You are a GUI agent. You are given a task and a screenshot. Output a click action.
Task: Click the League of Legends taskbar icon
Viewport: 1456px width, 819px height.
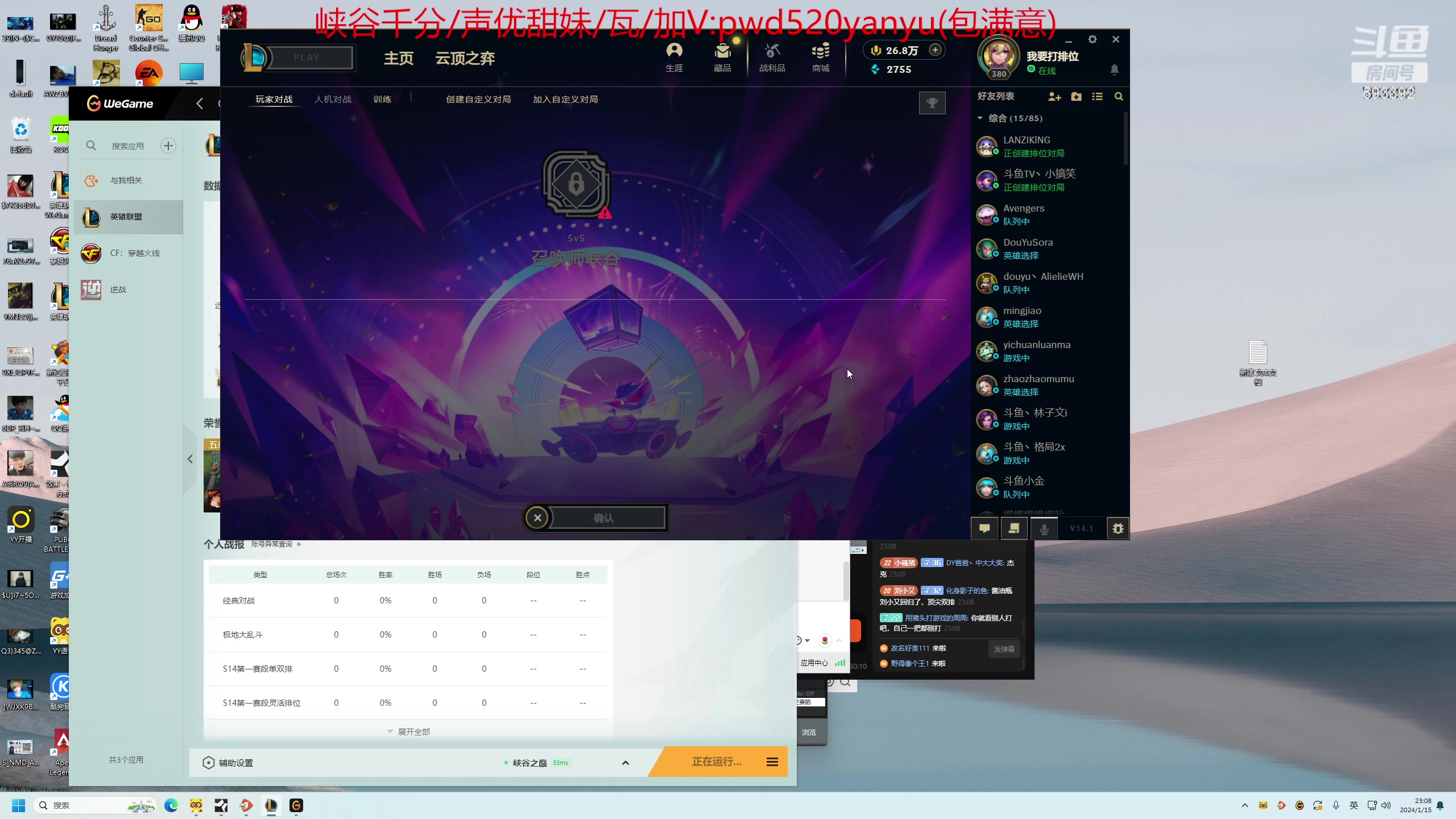pyautogui.click(x=271, y=805)
